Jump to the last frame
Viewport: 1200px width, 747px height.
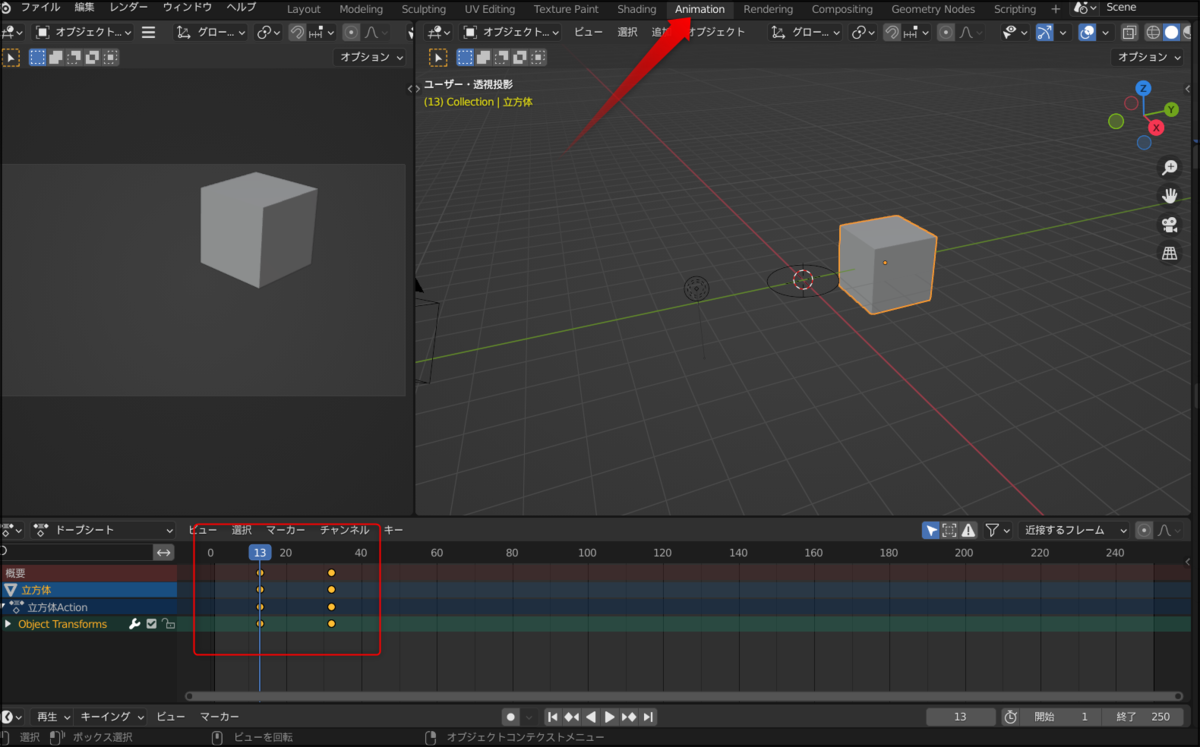tap(648, 717)
